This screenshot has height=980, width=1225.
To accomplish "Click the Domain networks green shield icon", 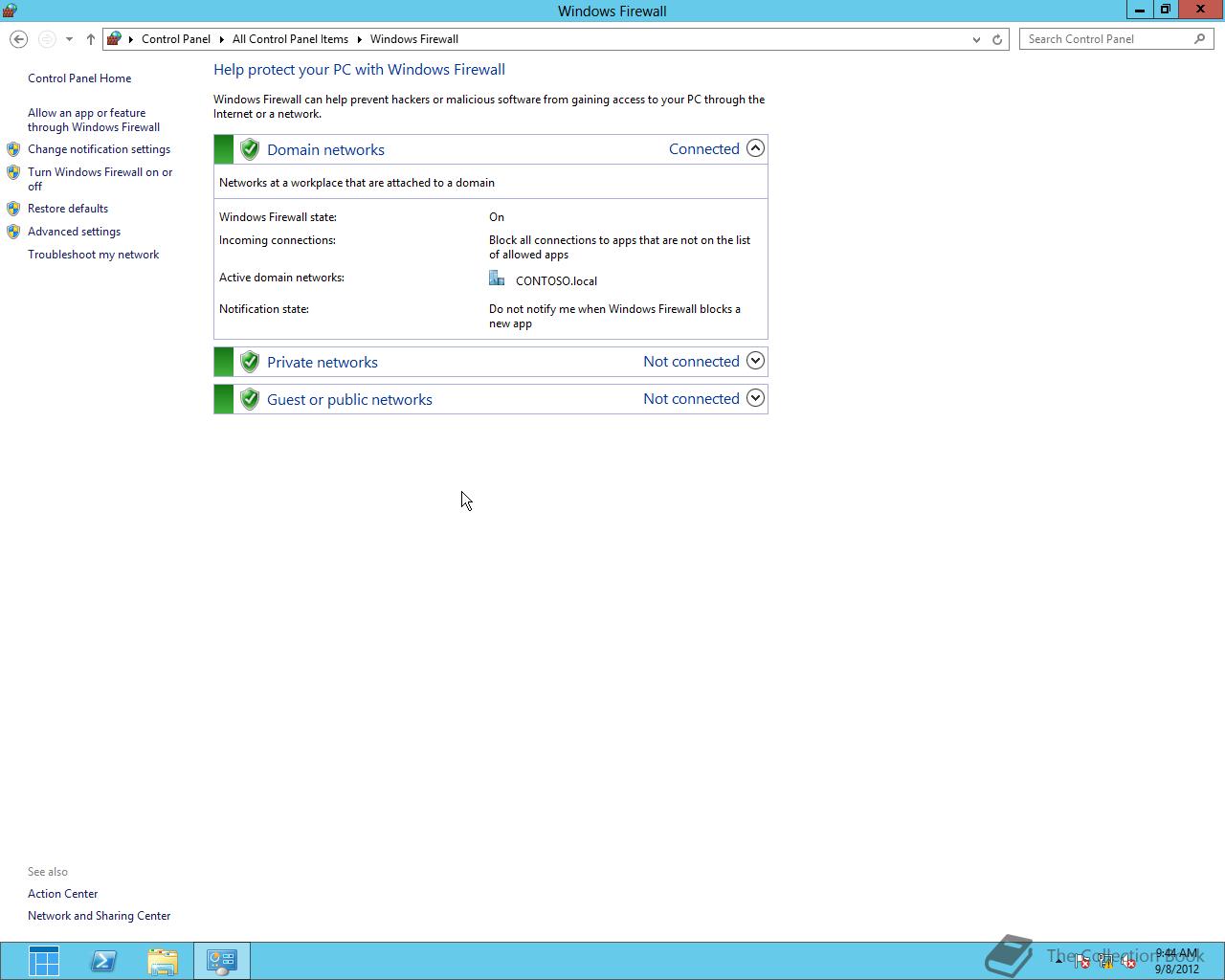I will click(x=250, y=149).
